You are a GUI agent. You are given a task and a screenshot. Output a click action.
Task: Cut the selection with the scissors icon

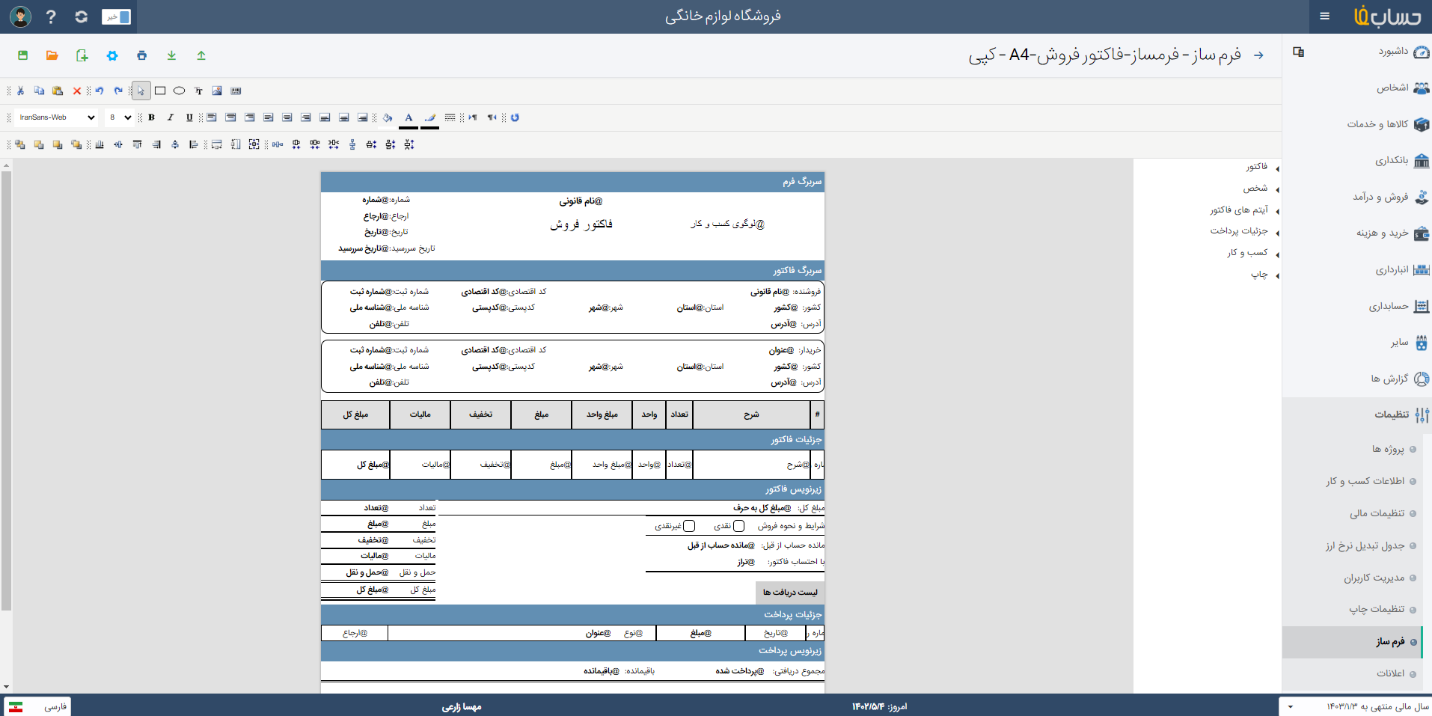tap(20, 91)
